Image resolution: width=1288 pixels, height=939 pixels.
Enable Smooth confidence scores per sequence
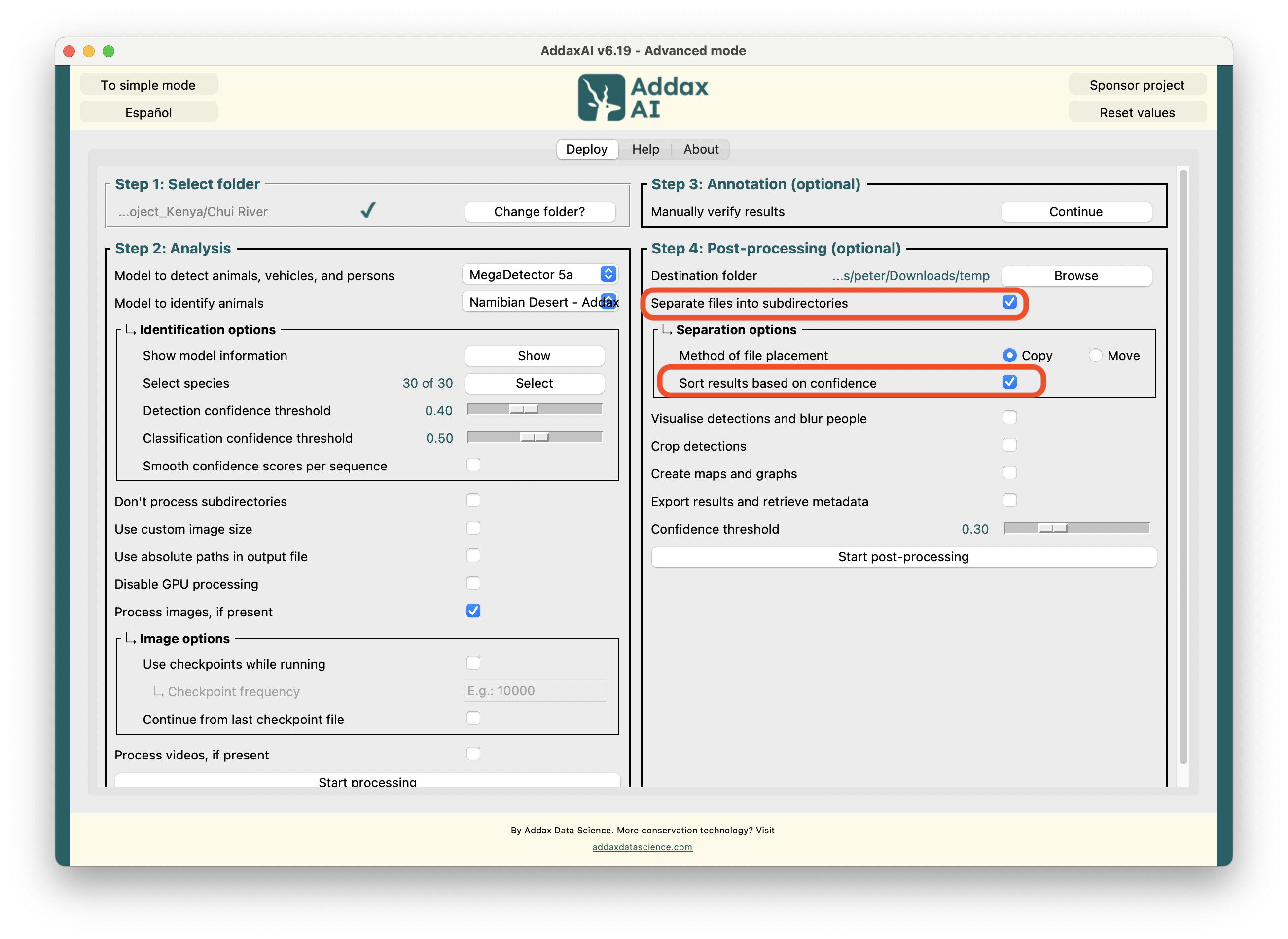tap(473, 465)
